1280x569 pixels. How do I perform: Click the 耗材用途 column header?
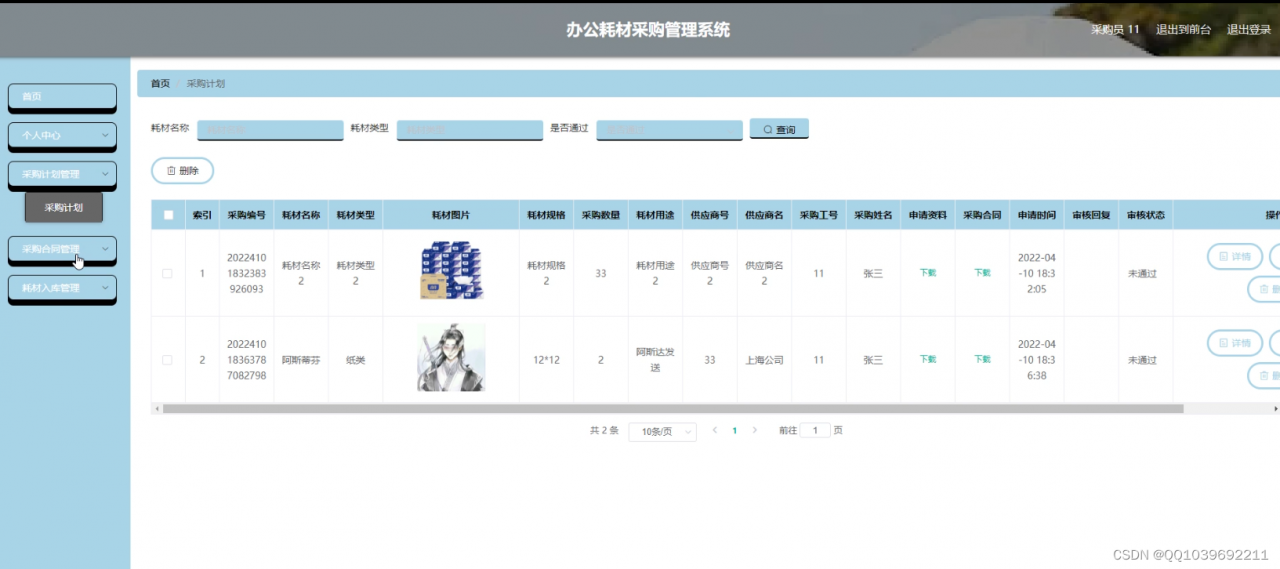(x=655, y=215)
